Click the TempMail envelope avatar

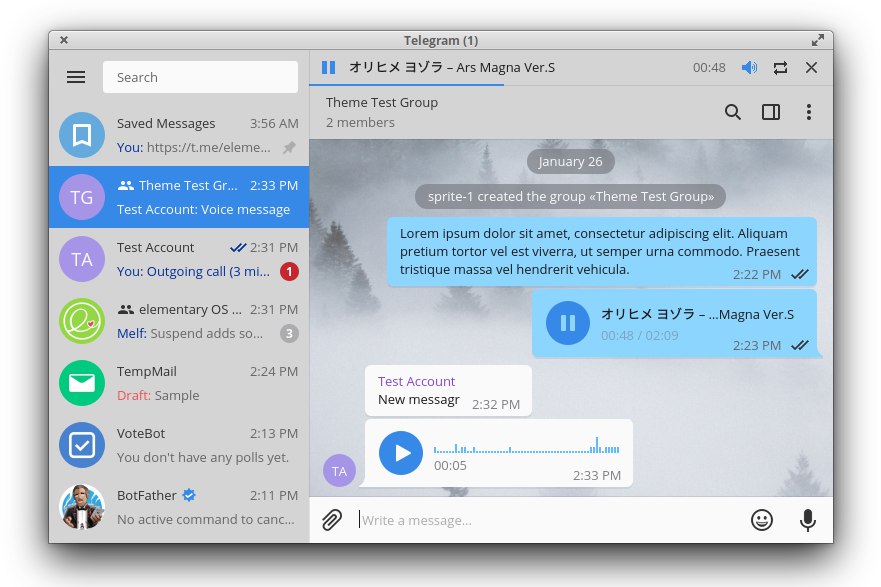[x=82, y=383]
